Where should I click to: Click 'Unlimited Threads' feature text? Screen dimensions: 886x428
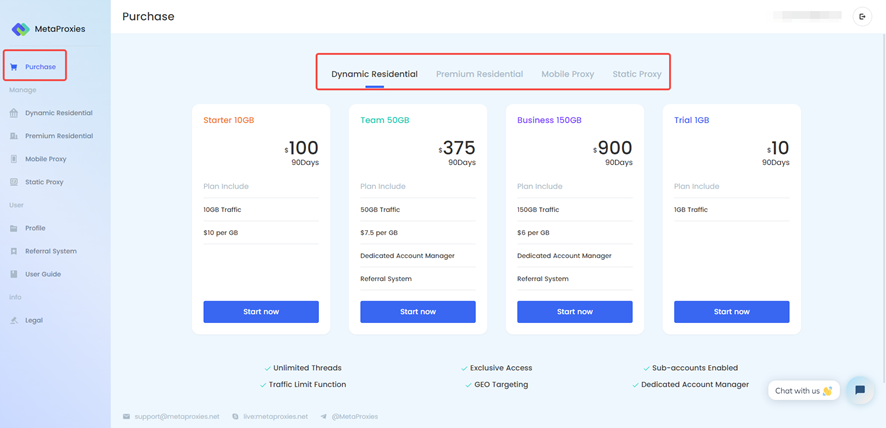307,368
